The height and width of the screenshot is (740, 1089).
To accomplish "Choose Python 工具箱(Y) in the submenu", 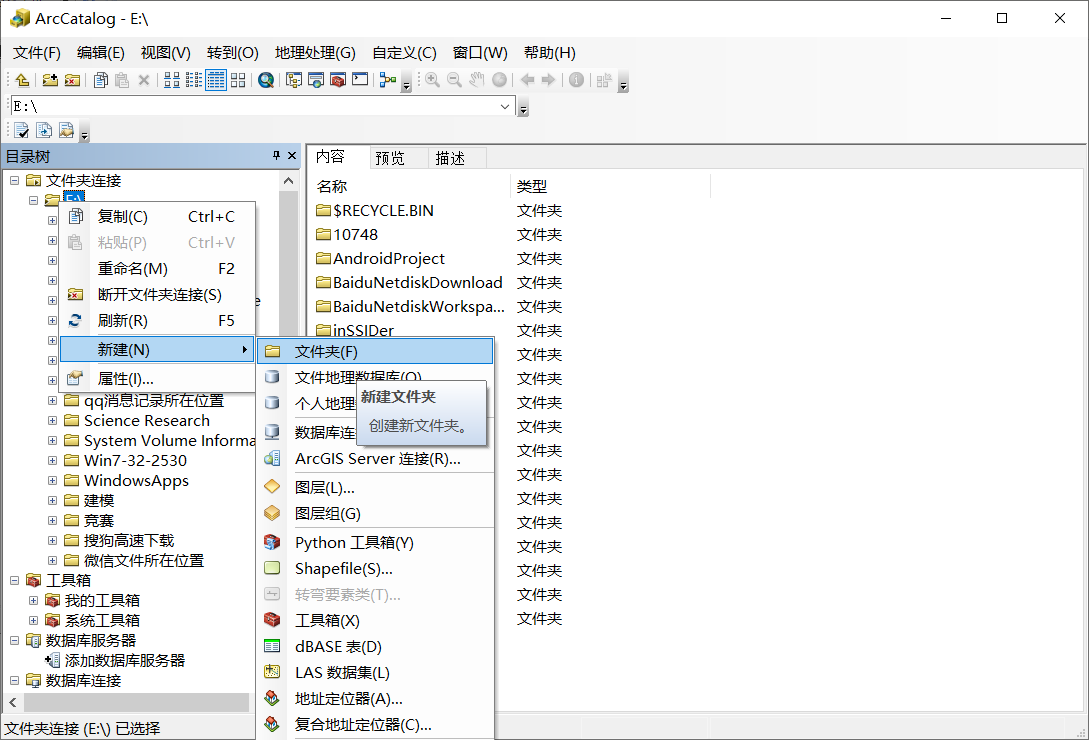I will (x=375, y=543).
